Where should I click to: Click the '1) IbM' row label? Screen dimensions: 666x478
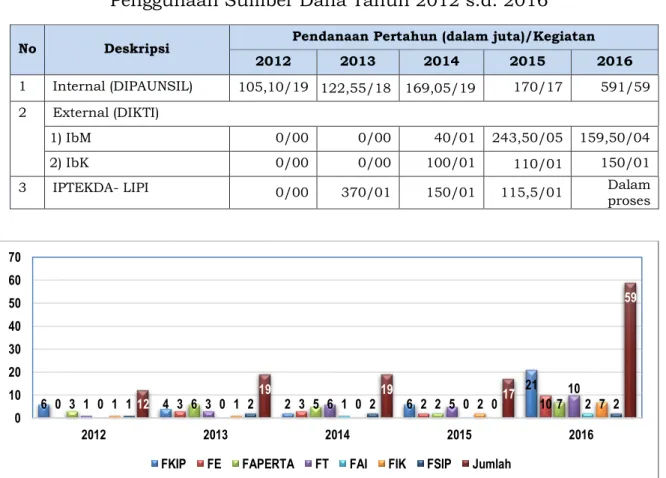pos(71,138)
